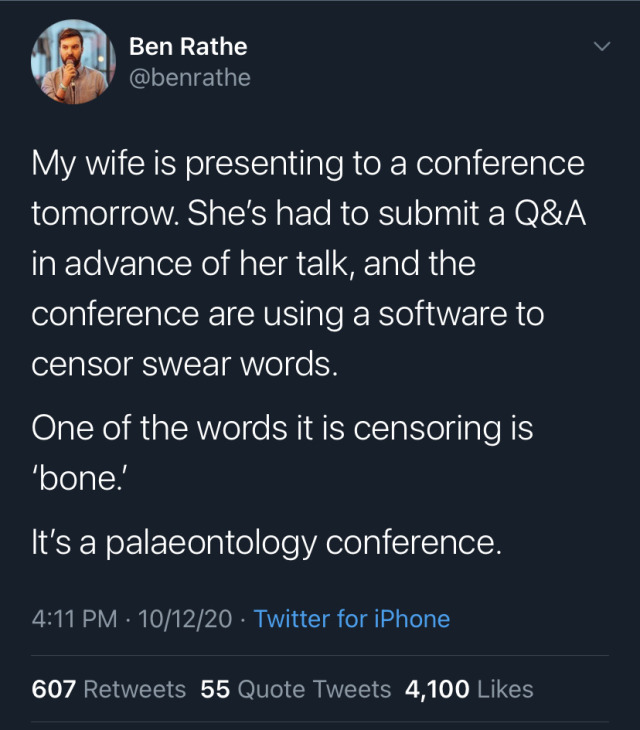The width and height of the screenshot is (640, 730).
Task: Click the Ben Rathe display name
Action: tap(188, 46)
